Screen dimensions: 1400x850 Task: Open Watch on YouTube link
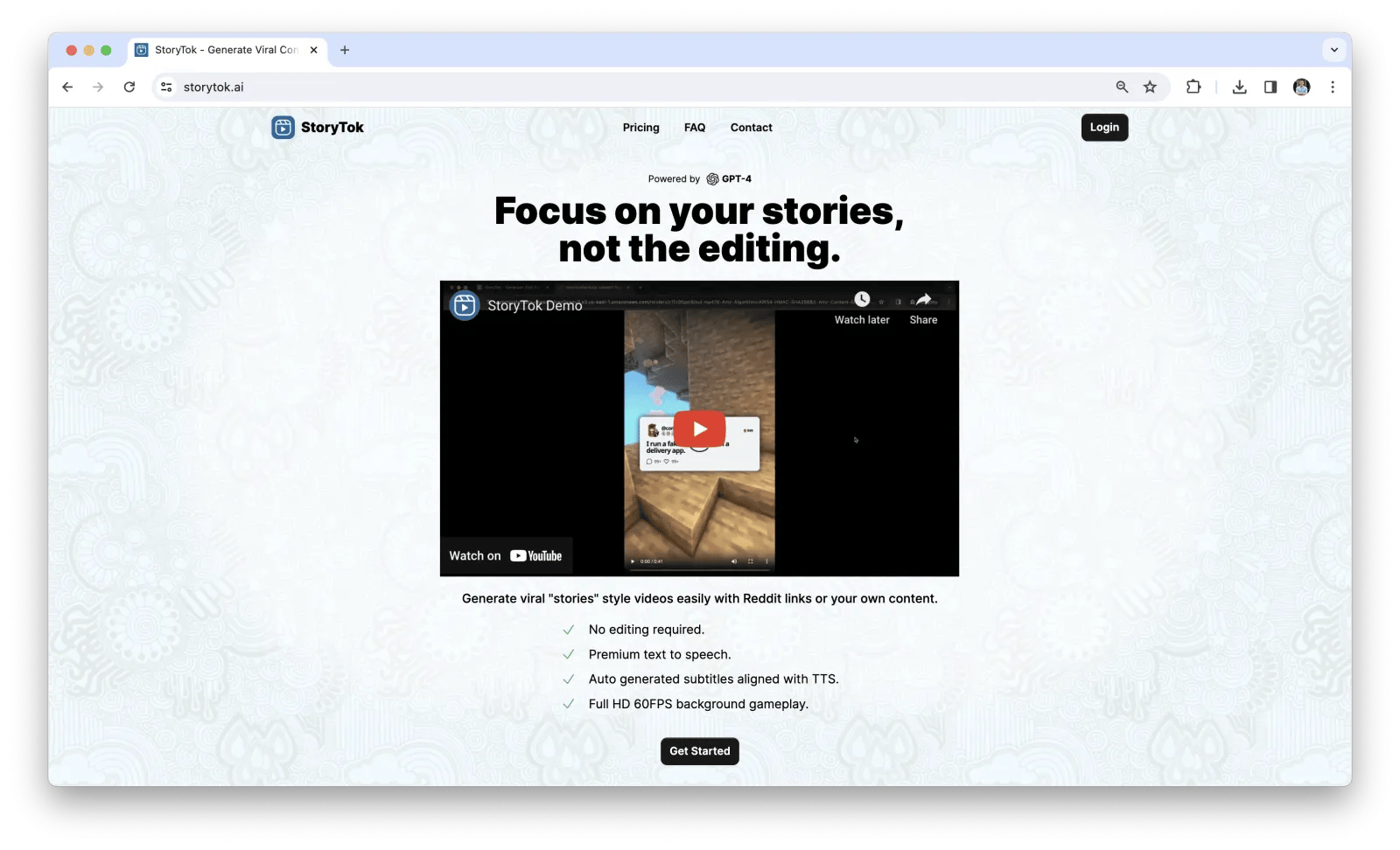point(506,556)
